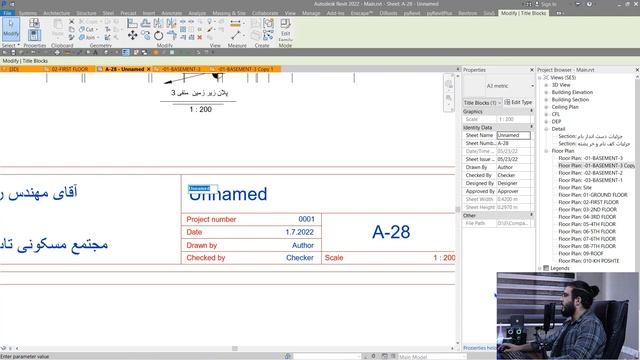
Task: Select Floor Plan: 09-ROOF in Project Browser
Action: click(581, 253)
